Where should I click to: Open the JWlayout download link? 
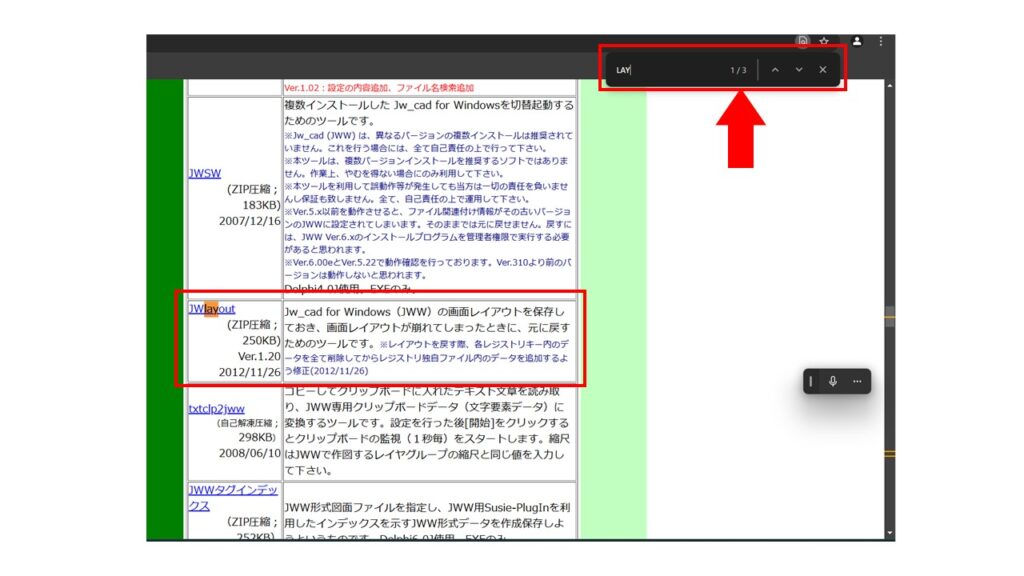click(211, 309)
